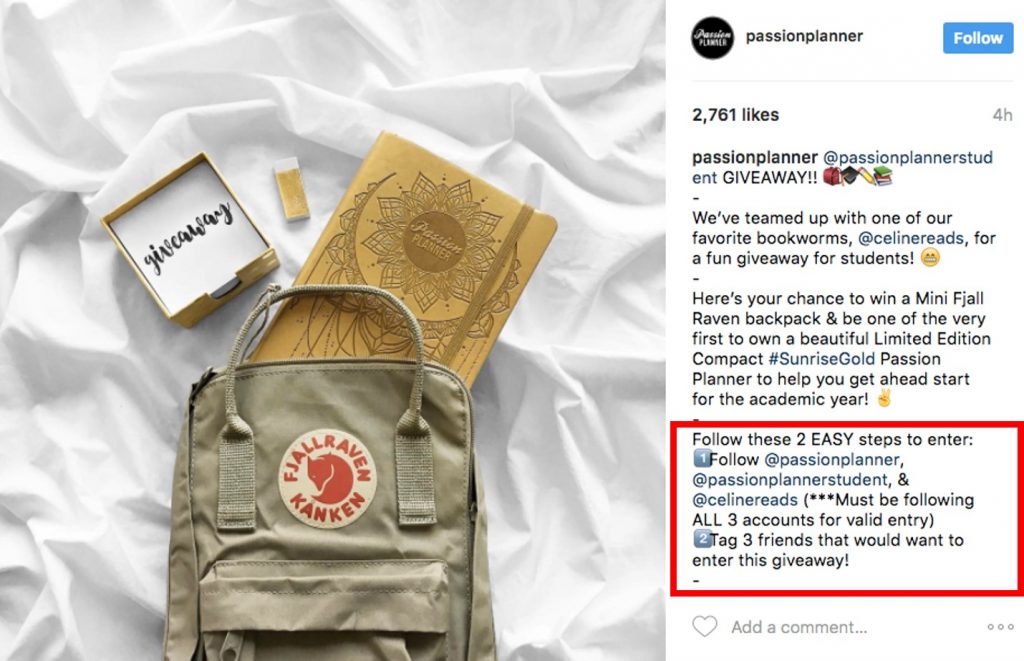
Task: Open @celinereads mention in entry steps
Action: 745,500
